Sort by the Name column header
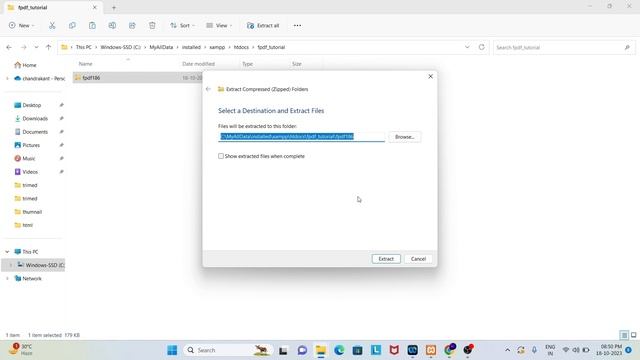Viewport: 640px width, 360px height. pos(85,64)
